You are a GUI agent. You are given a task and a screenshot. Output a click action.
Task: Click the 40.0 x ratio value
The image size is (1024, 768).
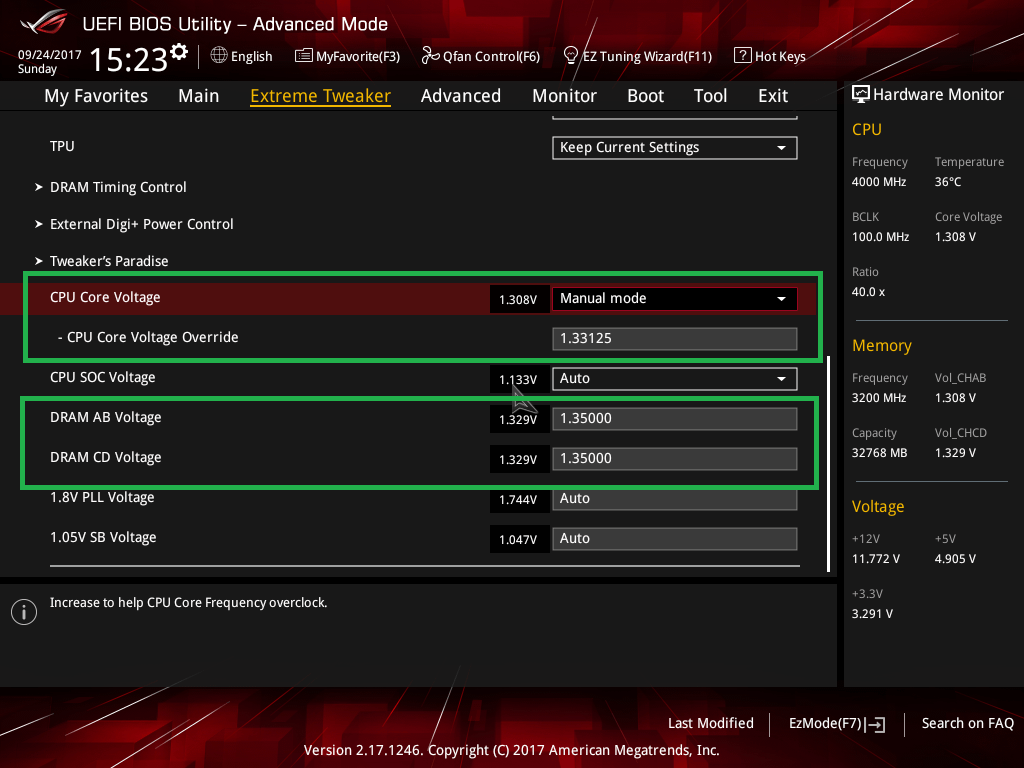point(869,292)
